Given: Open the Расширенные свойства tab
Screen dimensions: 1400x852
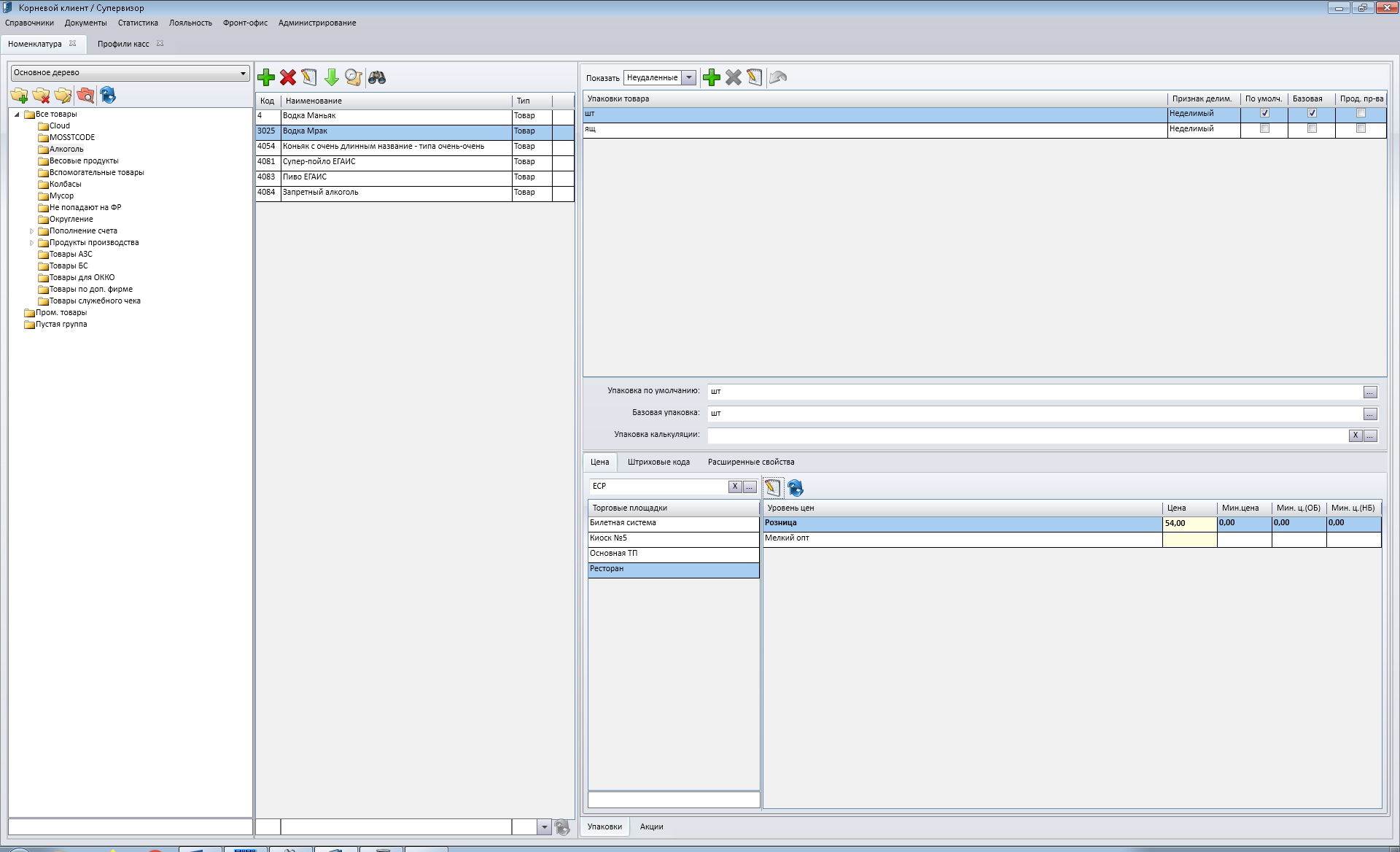Looking at the screenshot, I should [751, 462].
